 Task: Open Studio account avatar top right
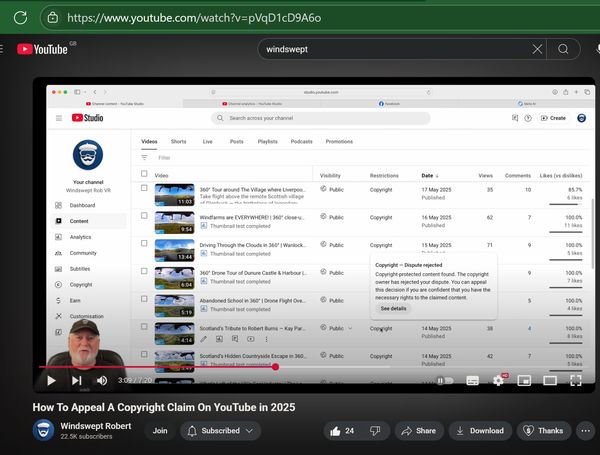point(582,118)
